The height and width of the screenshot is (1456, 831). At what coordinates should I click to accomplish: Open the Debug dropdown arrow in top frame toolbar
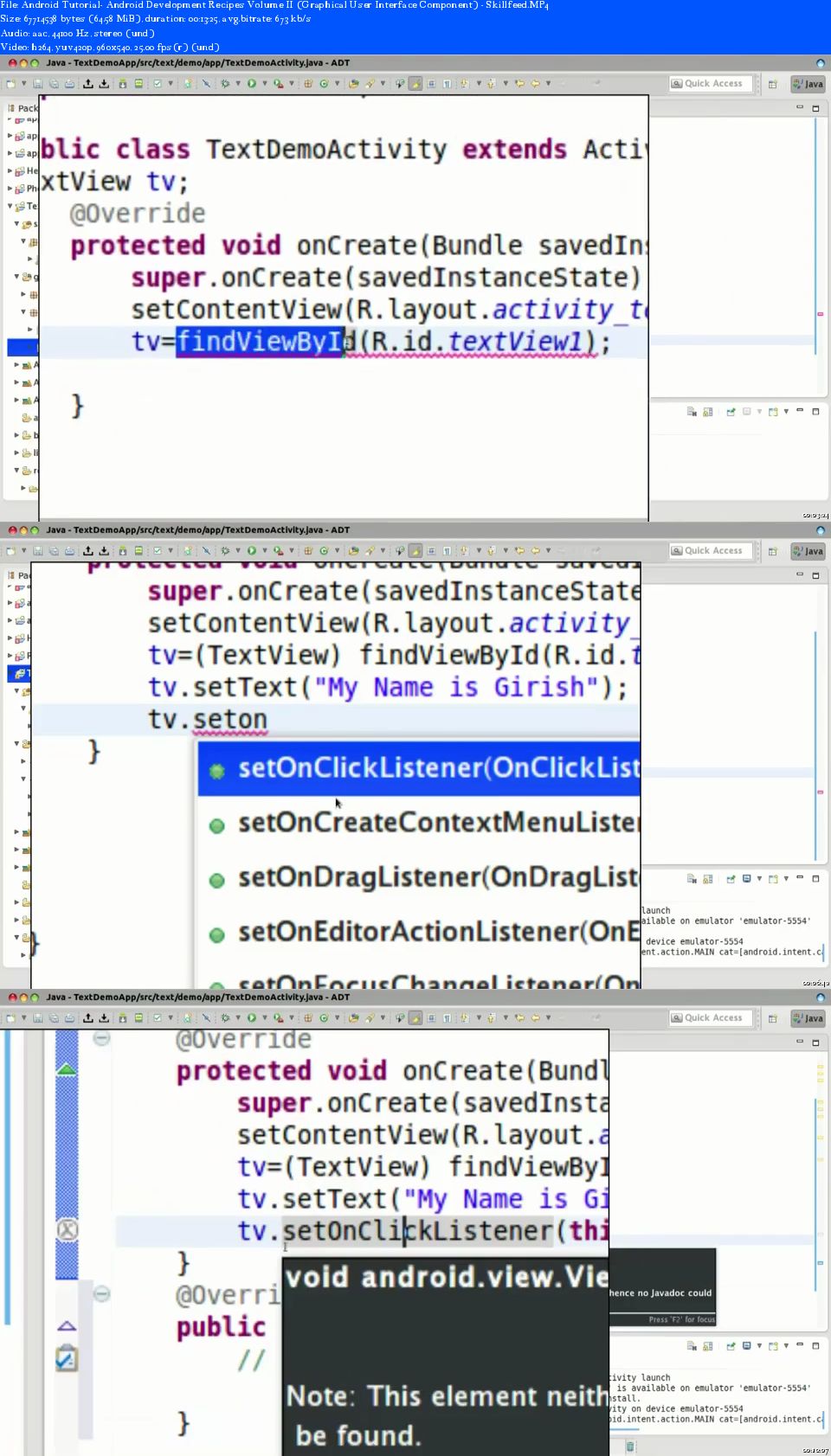237,84
